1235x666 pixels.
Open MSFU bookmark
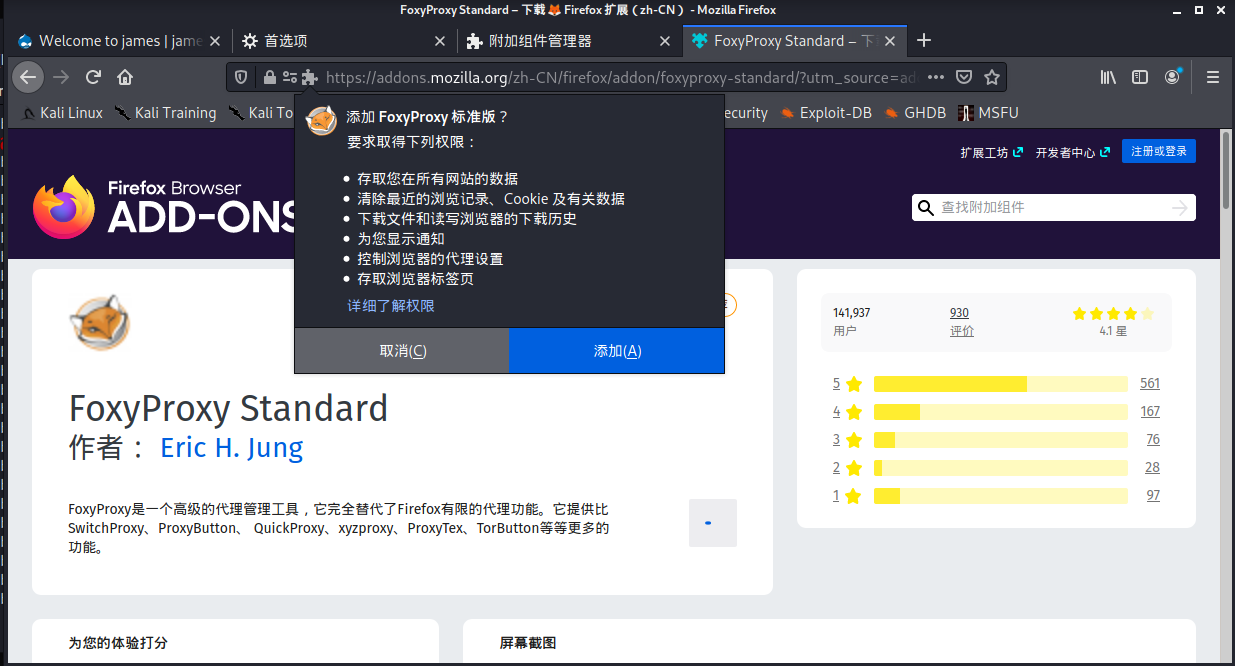pyautogui.click(x=988, y=113)
